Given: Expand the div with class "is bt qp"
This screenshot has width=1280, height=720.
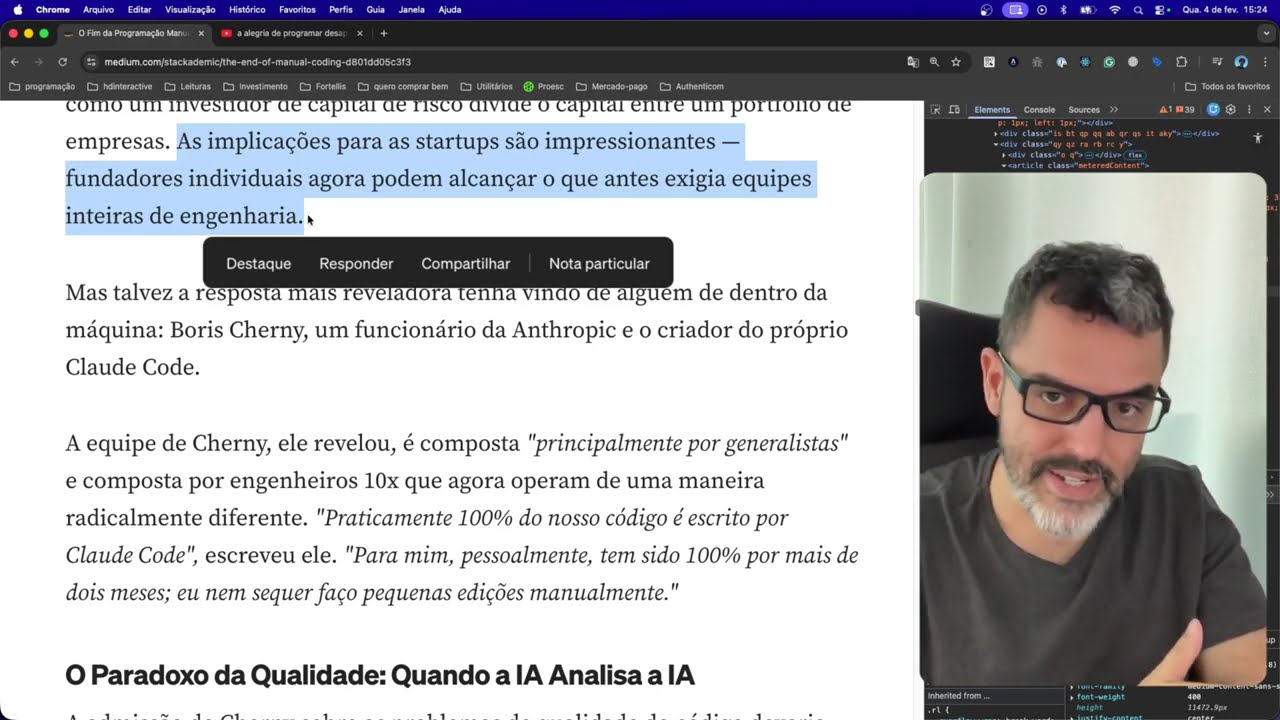Looking at the screenshot, I should click(996, 134).
